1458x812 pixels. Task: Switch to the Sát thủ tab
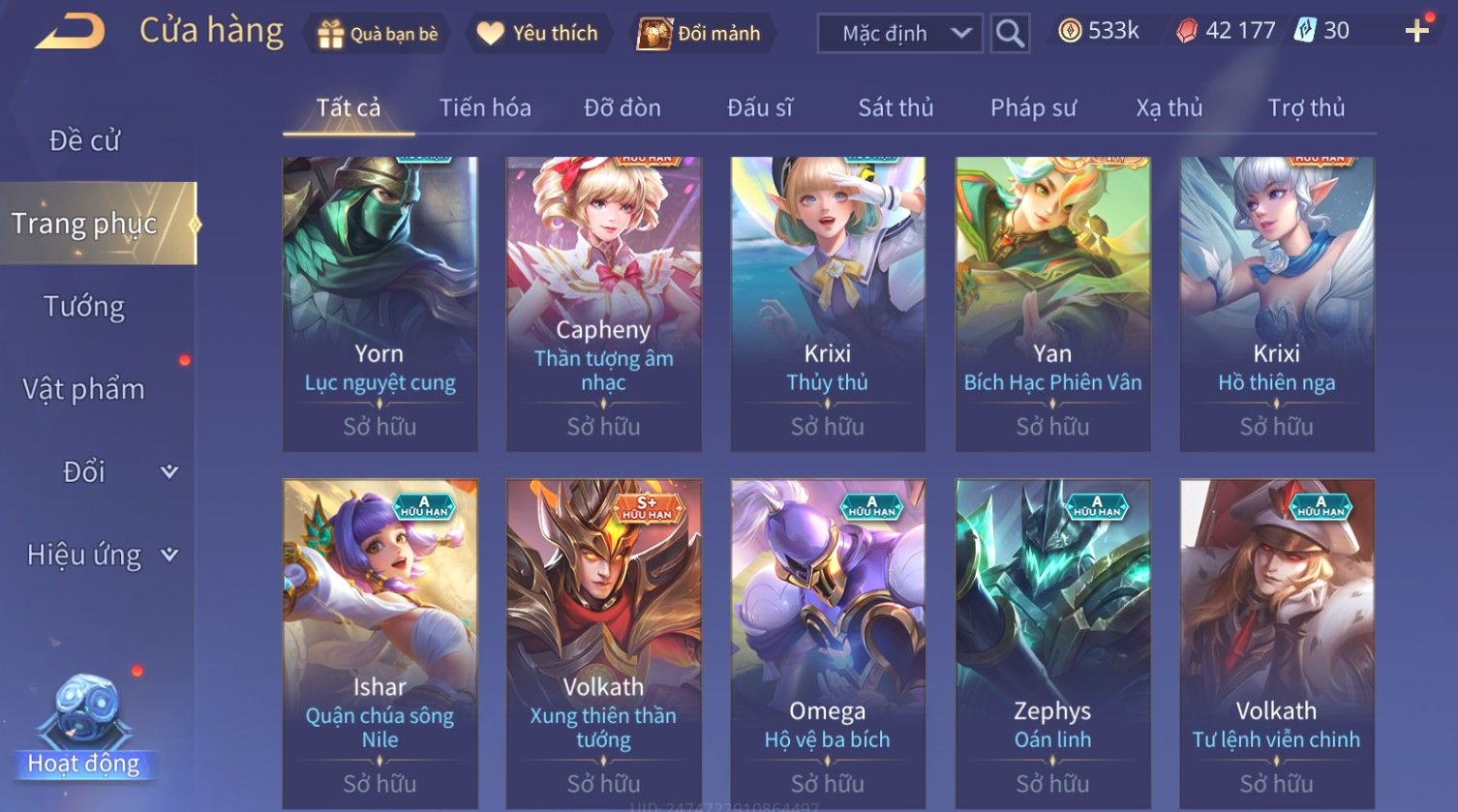click(896, 107)
